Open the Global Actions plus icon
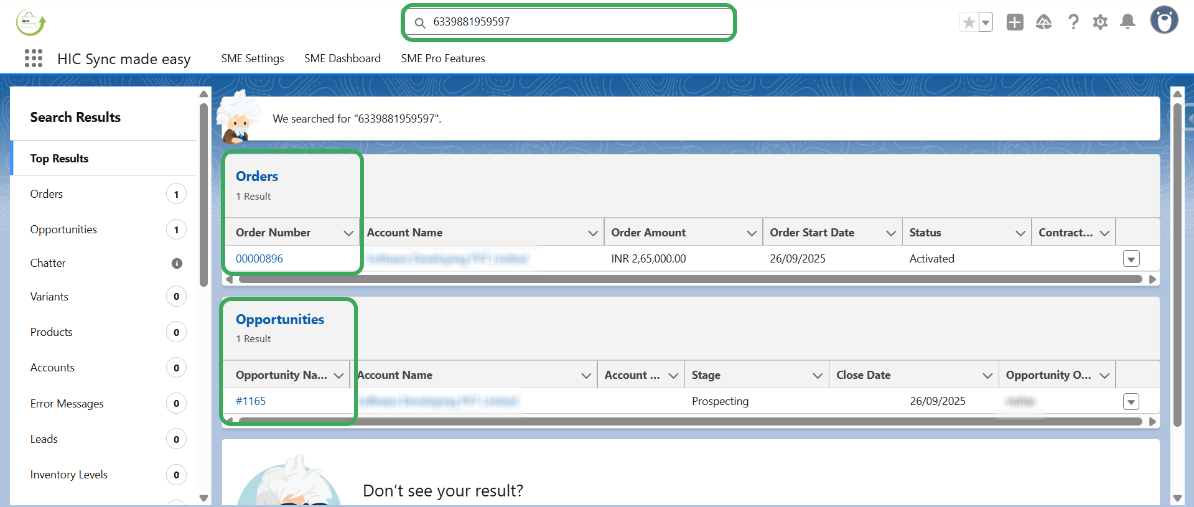The height and width of the screenshot is (507, 1194). click(1015, 23)
